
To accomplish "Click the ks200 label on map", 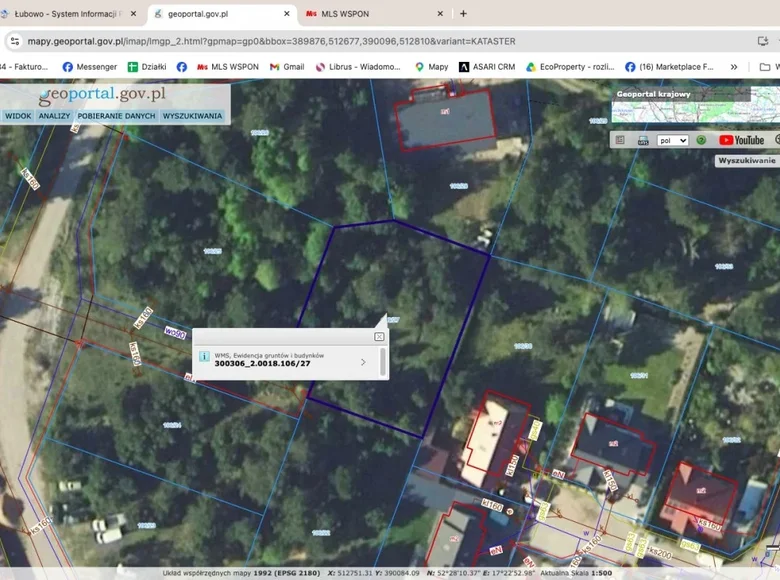I will click(660, 552).
